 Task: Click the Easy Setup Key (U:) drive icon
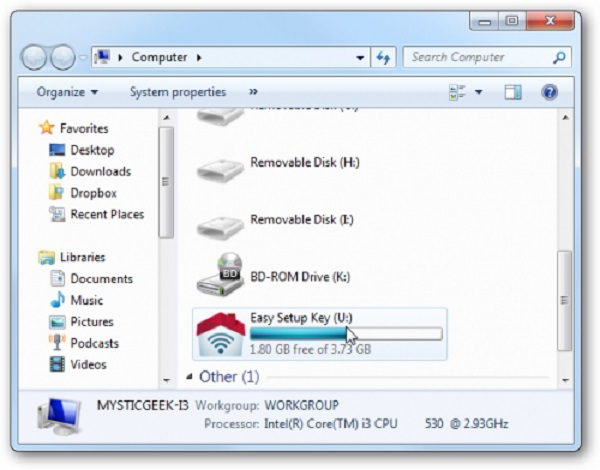point(219,333)
